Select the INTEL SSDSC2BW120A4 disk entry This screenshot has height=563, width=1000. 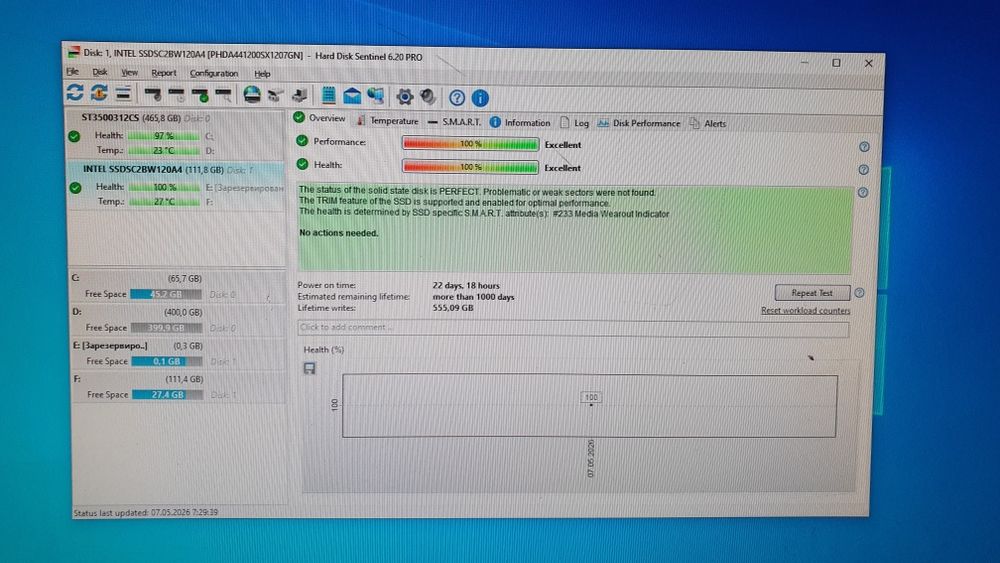coord(176,186)
